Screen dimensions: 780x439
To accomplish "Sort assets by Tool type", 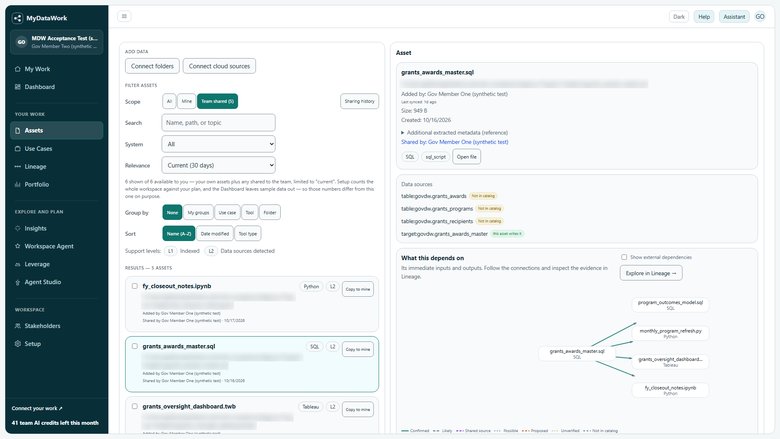I will (x=248, y=234).
